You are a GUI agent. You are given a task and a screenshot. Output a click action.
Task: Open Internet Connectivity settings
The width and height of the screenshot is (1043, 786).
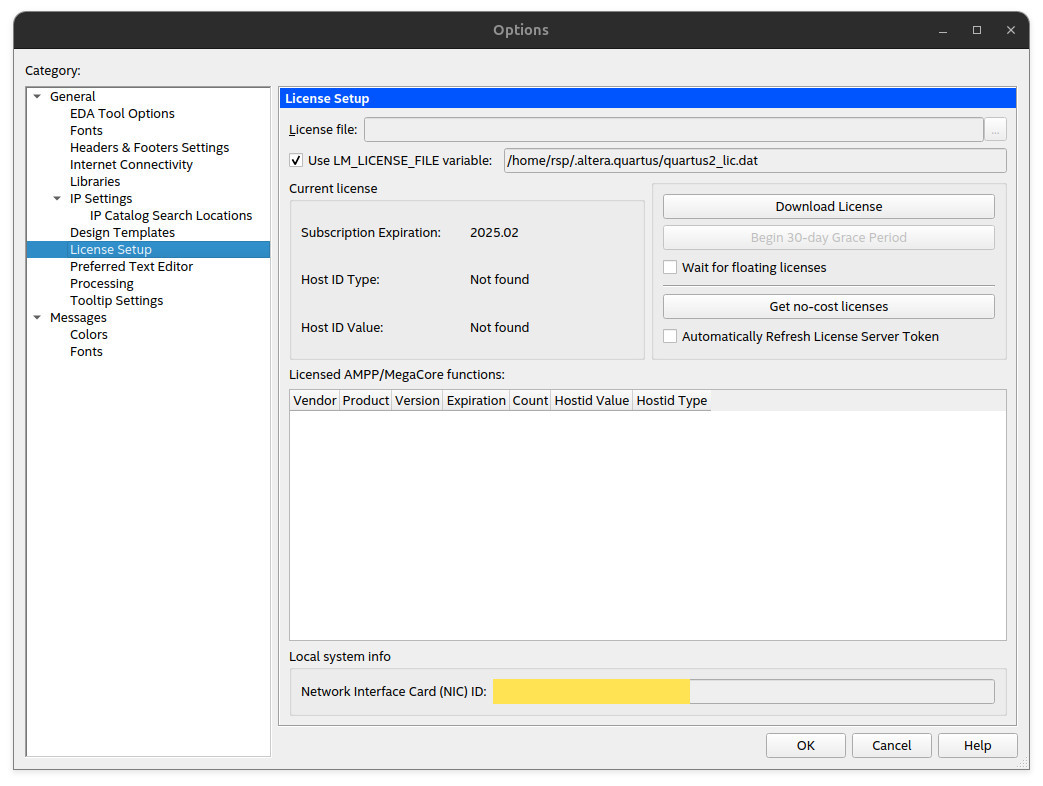pyautogui.click(x=131, y=165)
